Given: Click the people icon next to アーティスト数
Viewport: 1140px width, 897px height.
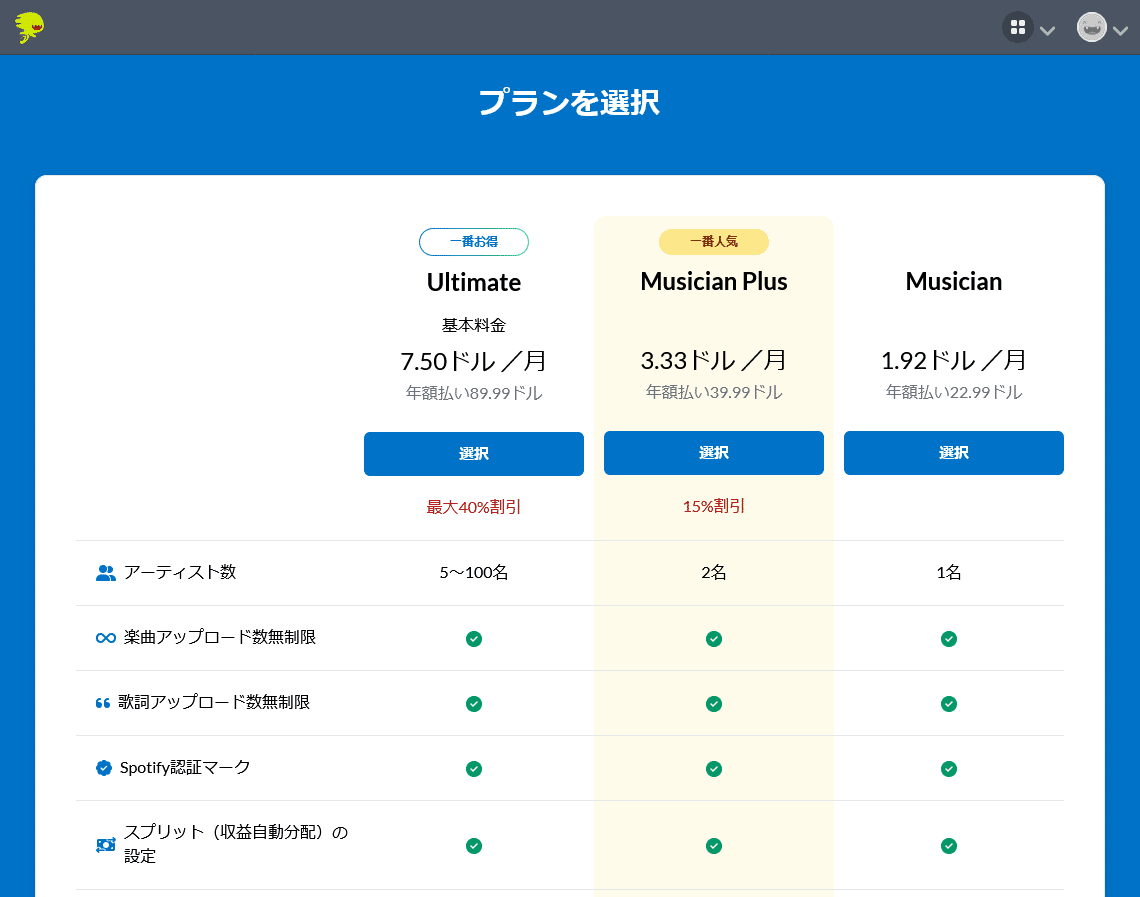Looking at the screenshot, I should tap(104, 571).
